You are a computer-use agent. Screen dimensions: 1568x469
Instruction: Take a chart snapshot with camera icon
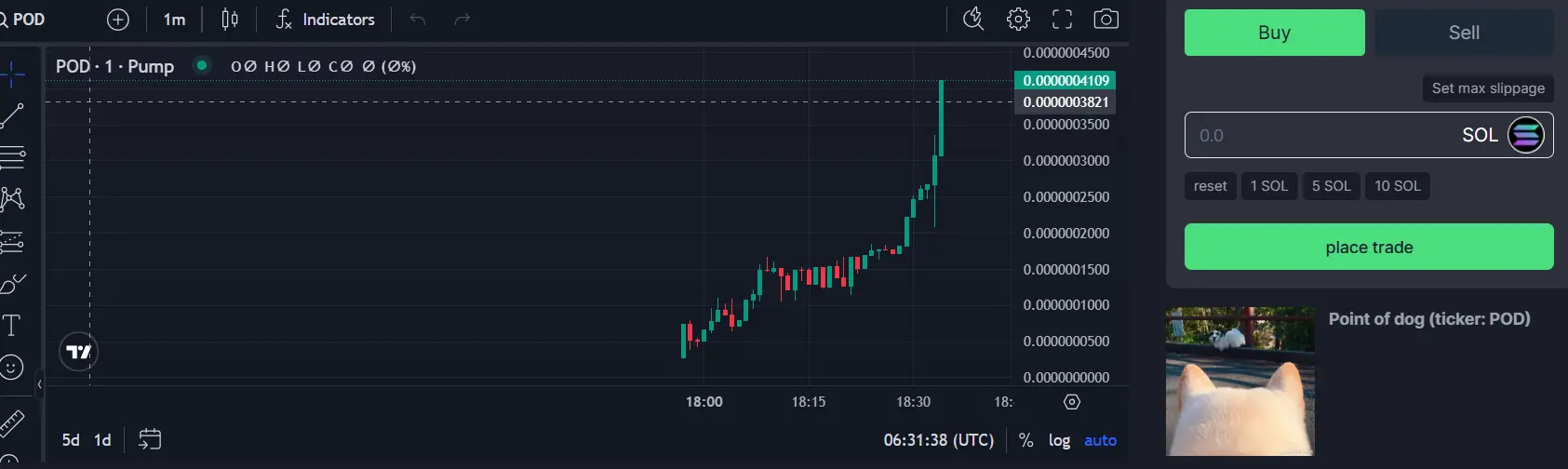[1106, 20]
